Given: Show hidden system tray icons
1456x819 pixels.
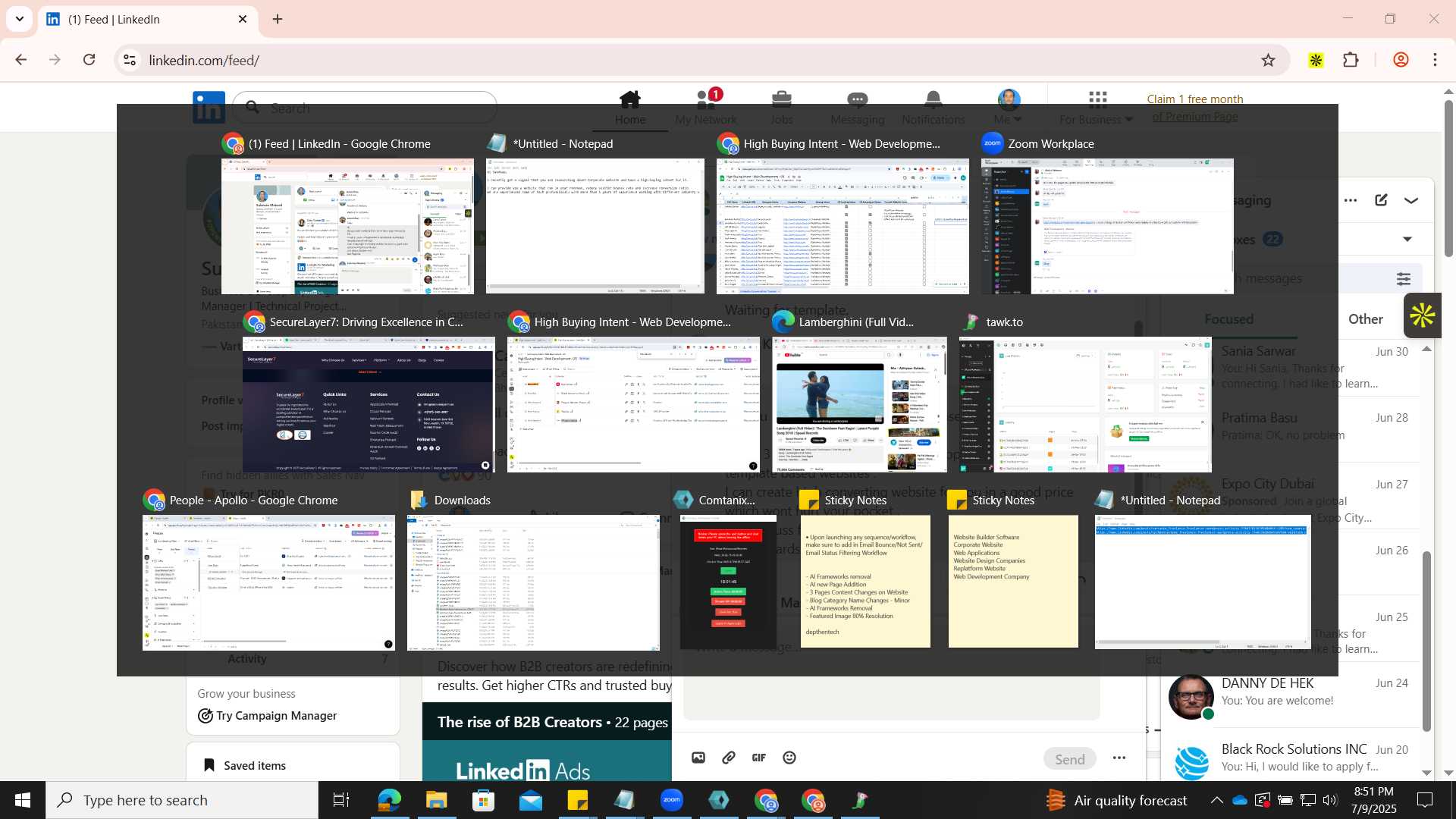Looking at the screenshot, I should 1216,800.
